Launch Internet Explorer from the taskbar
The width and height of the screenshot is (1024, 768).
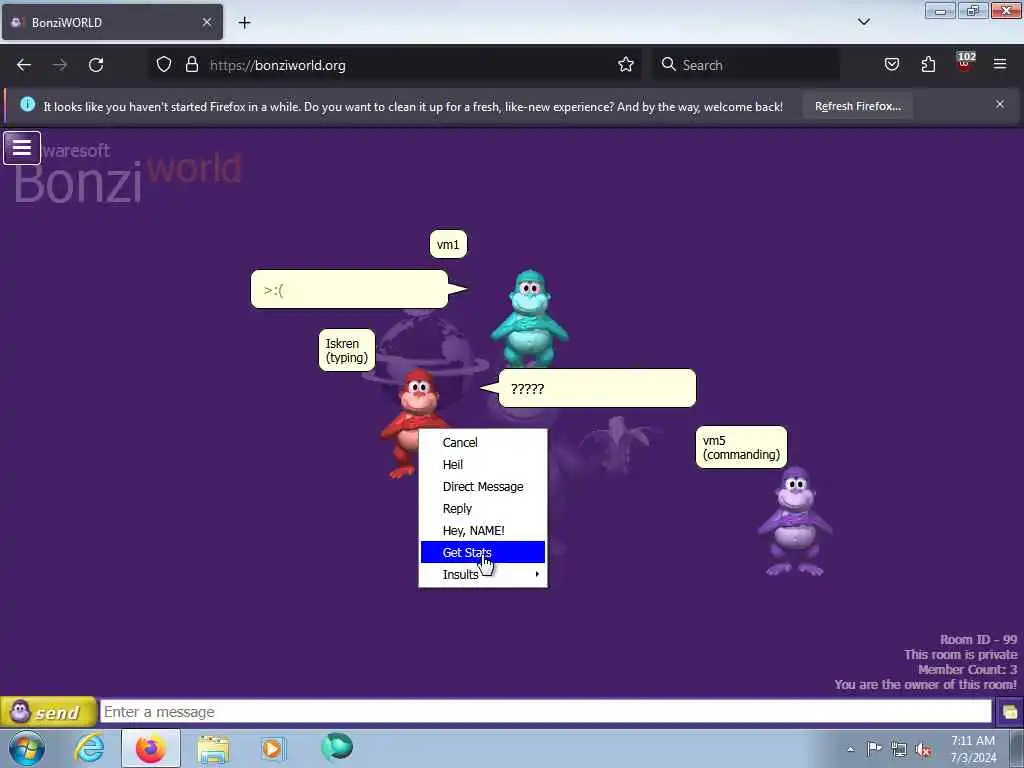tap(89, 748)
